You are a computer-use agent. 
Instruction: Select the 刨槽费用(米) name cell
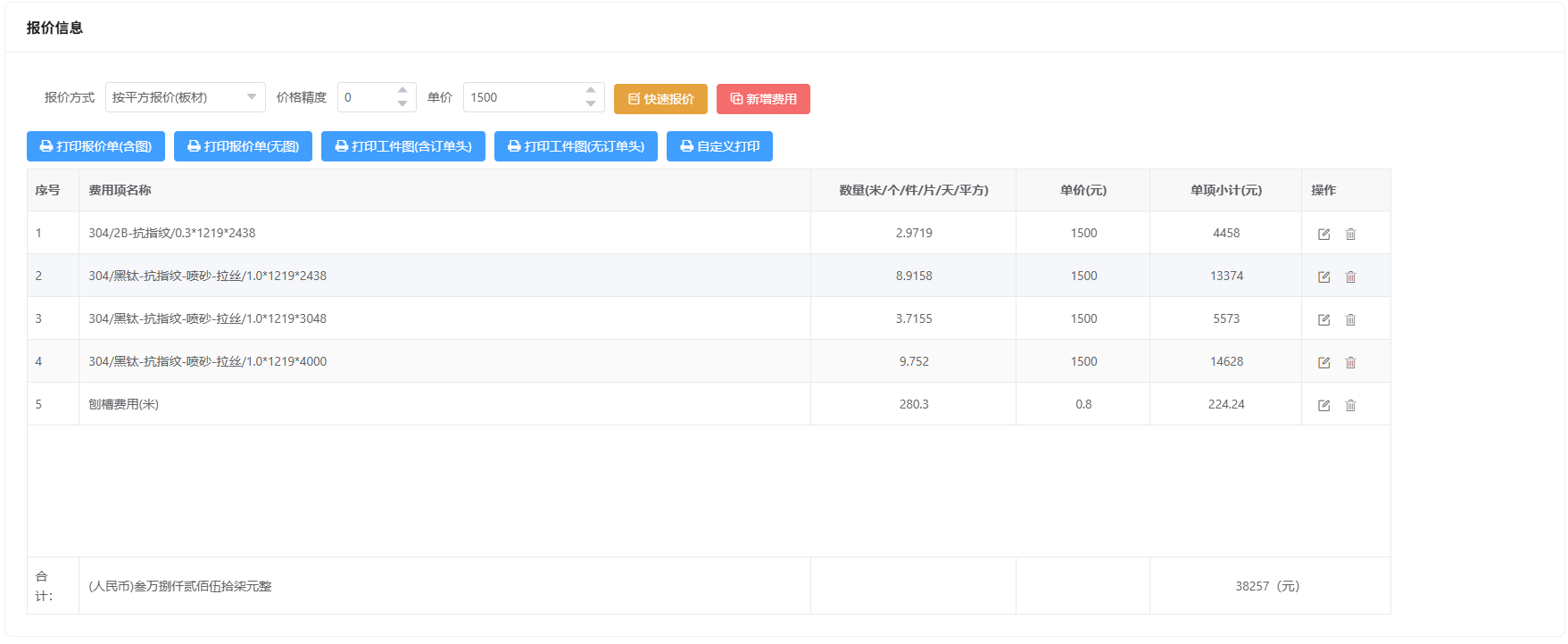point(444,404)
